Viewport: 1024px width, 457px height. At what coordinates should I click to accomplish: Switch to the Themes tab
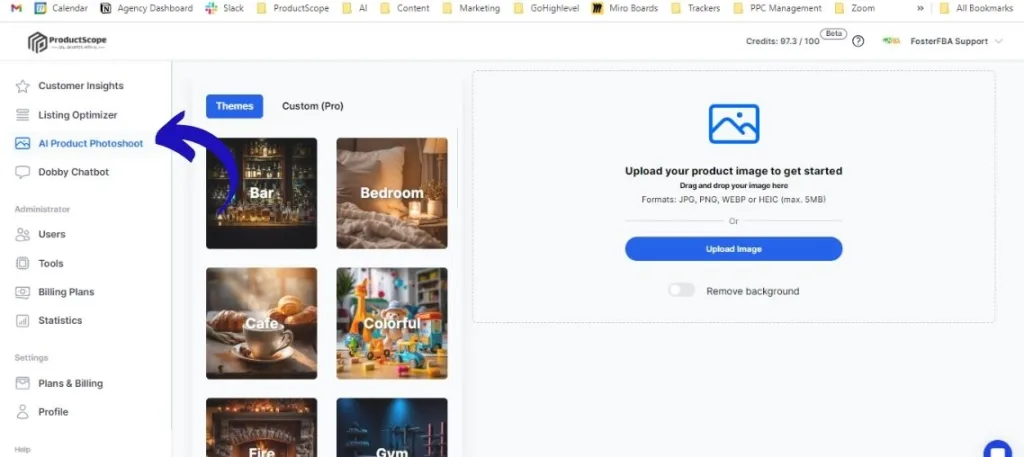click(x=234, y=106)
